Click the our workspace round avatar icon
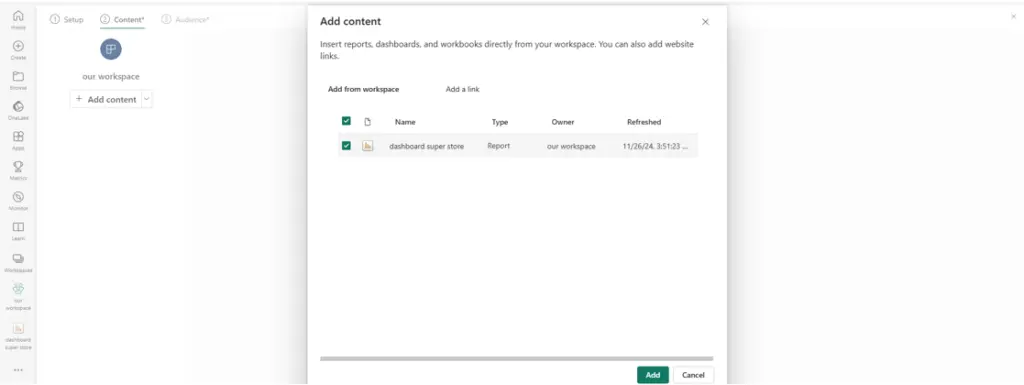 tap(110, 49)
